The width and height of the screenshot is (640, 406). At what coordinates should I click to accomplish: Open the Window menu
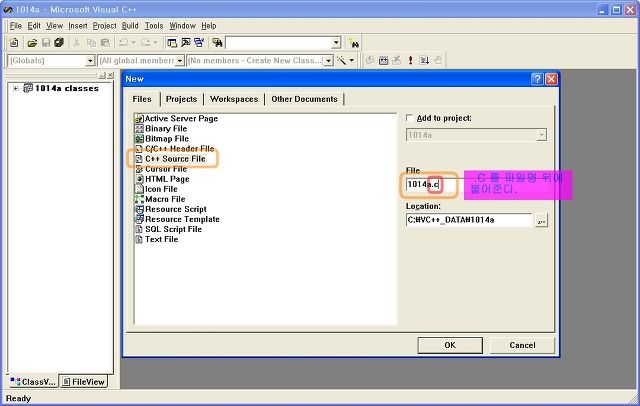(x=182, y=26)
